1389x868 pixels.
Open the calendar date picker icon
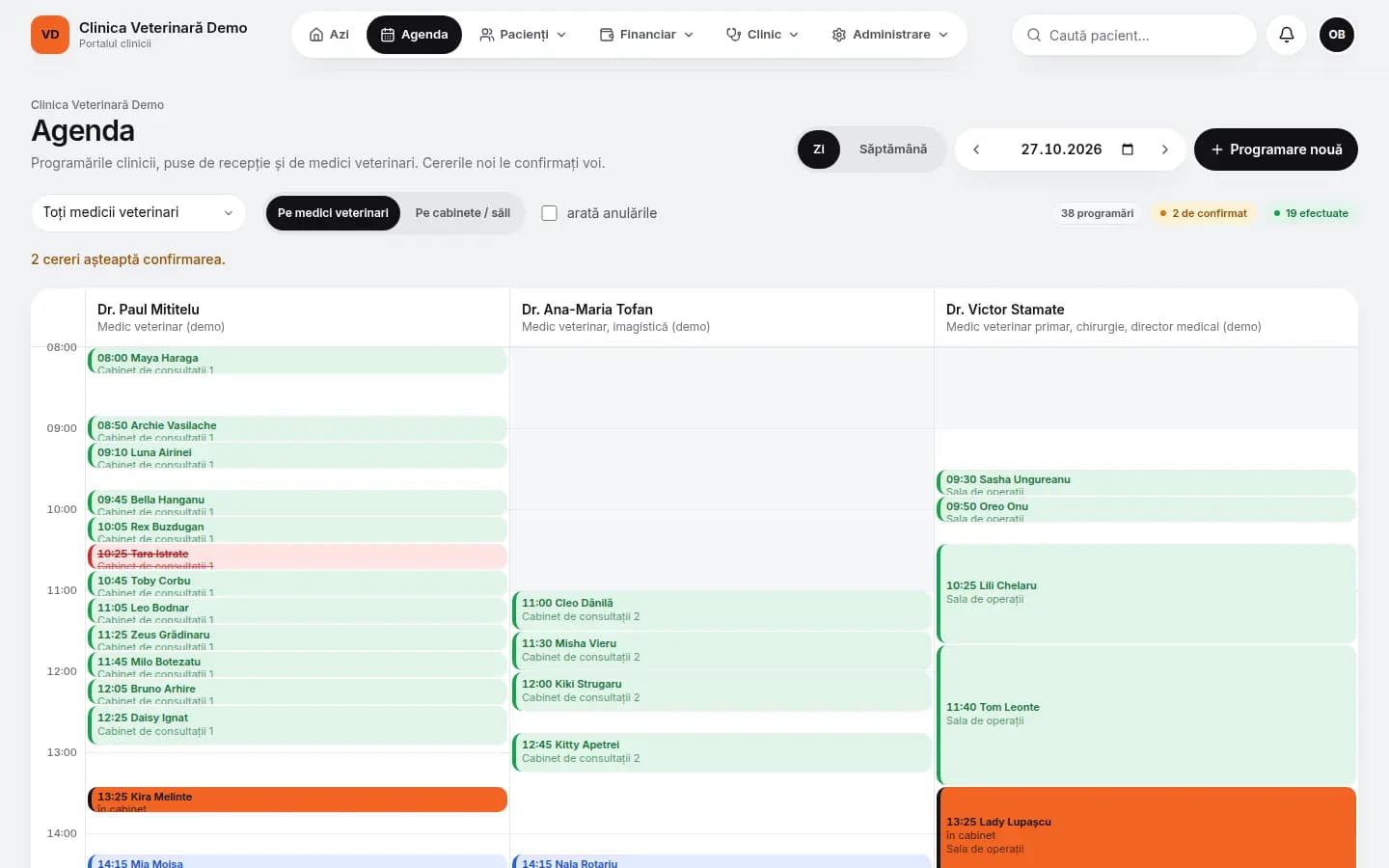click(x=1128, y=149)
